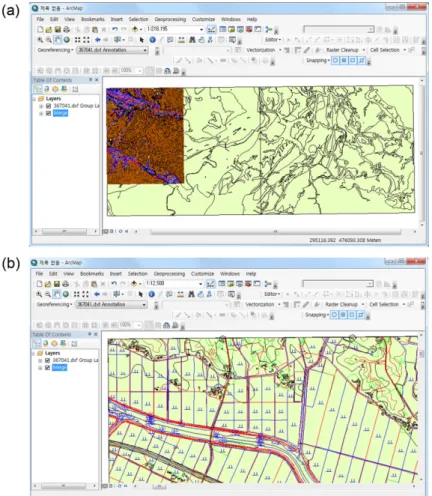
Task: Click Find binoculars icon in window (b)
Action: [191, 294]
